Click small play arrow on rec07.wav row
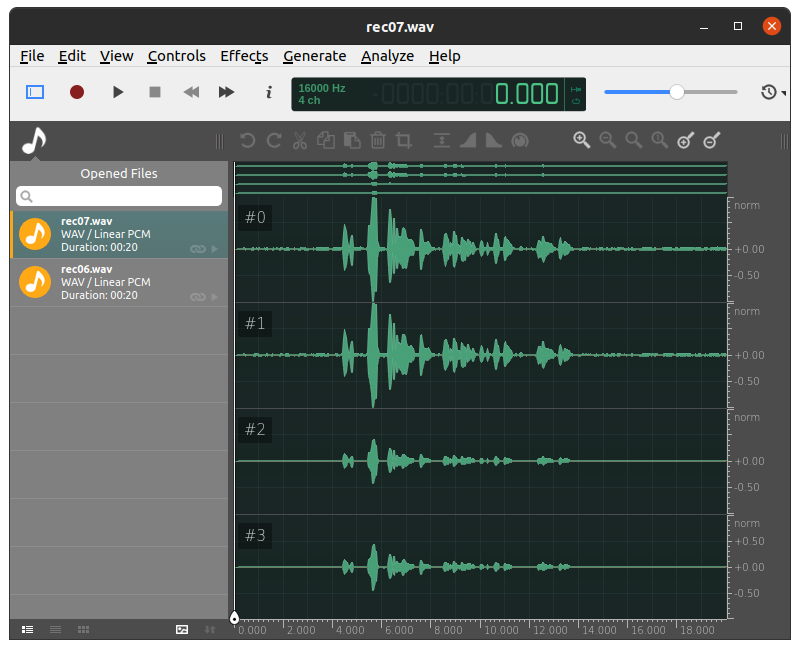 click(x=215, y=249)
